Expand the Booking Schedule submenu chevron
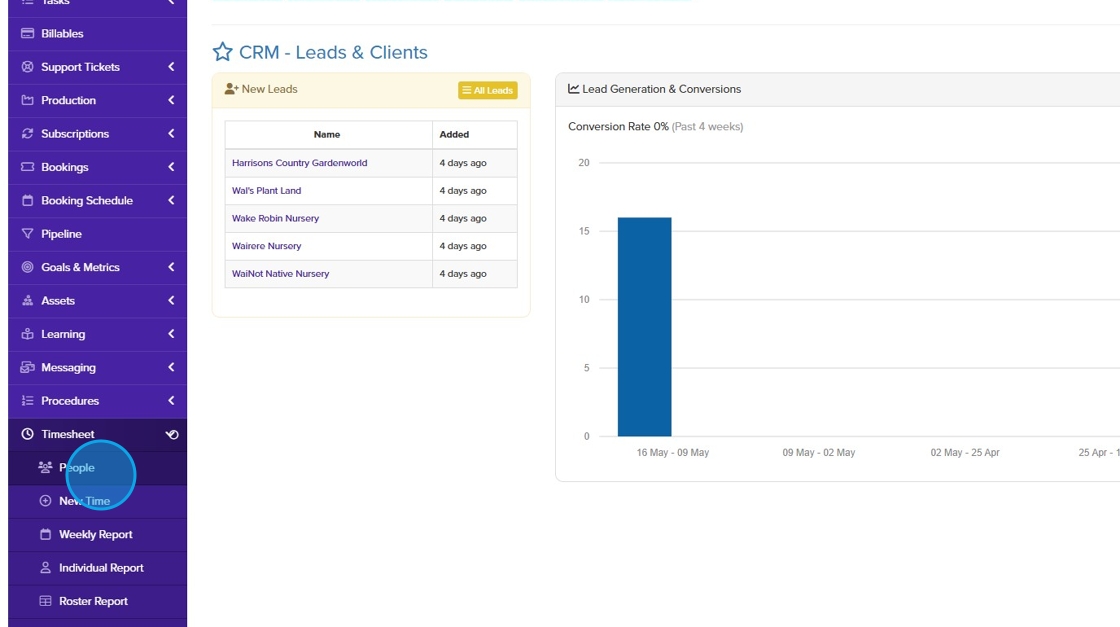Viewport: 1120px width, 627px height. pyautogui.click(x=171, y=200)
